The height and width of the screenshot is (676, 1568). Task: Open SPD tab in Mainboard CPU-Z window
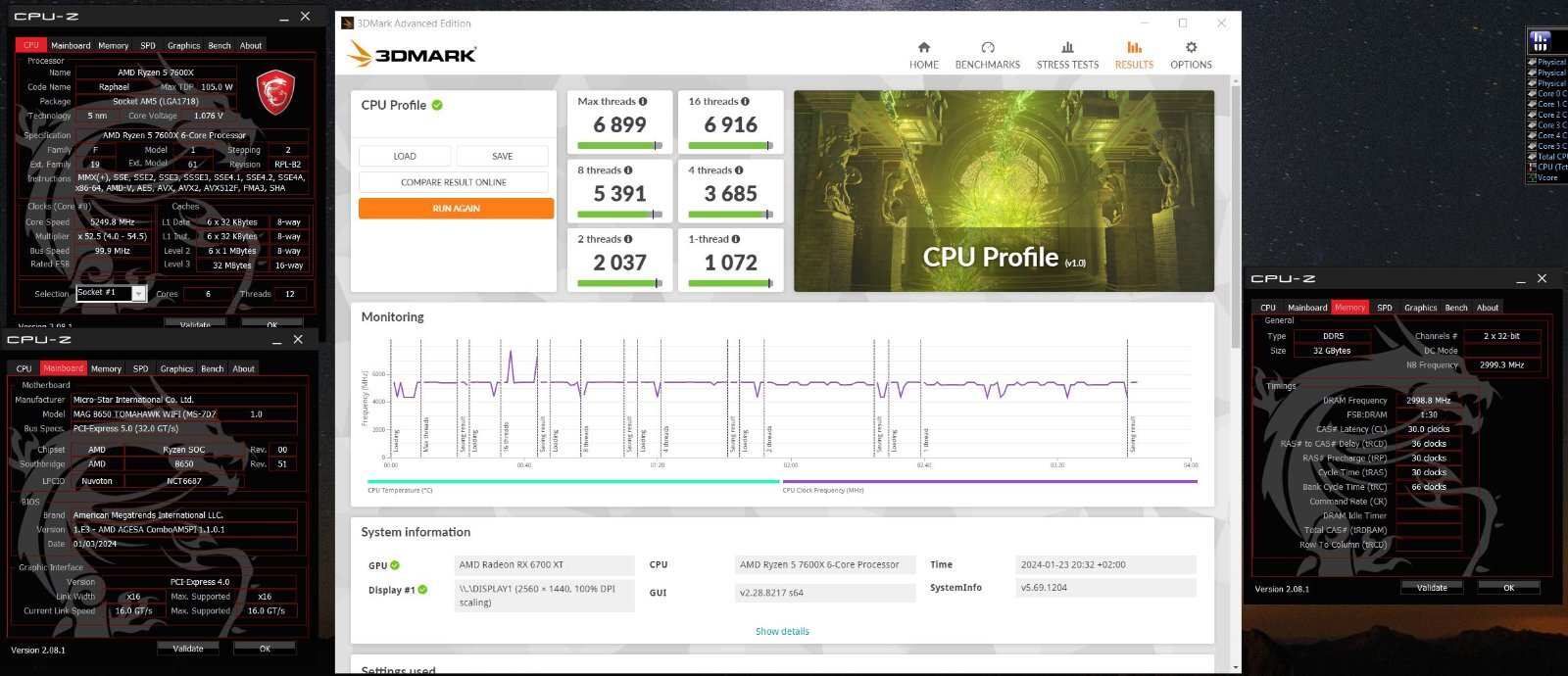(x=140, y=368)
